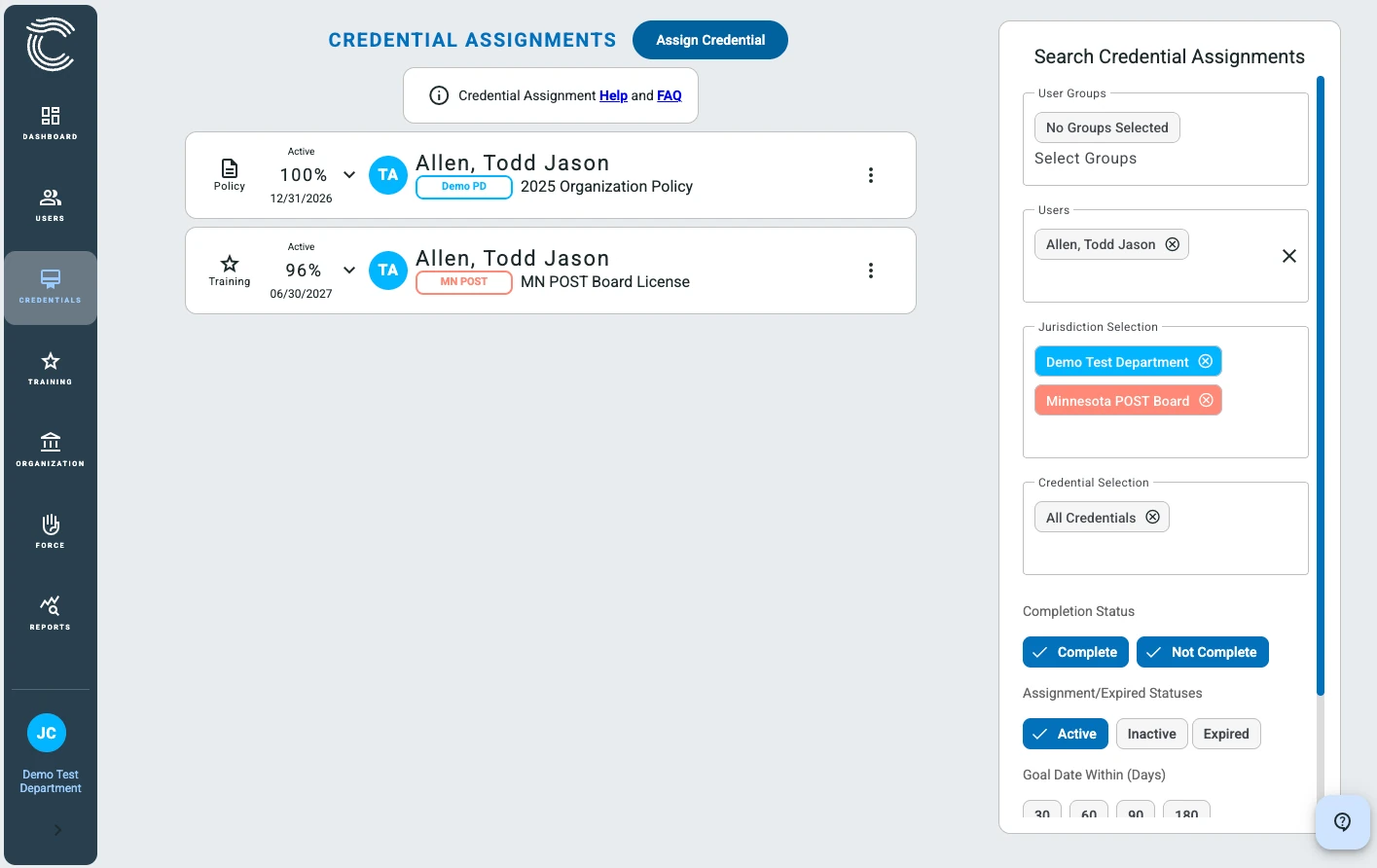Open more options for 2025 Organization Policy
The width and height of the screenshot is (1377, 868).
point(871,175)
